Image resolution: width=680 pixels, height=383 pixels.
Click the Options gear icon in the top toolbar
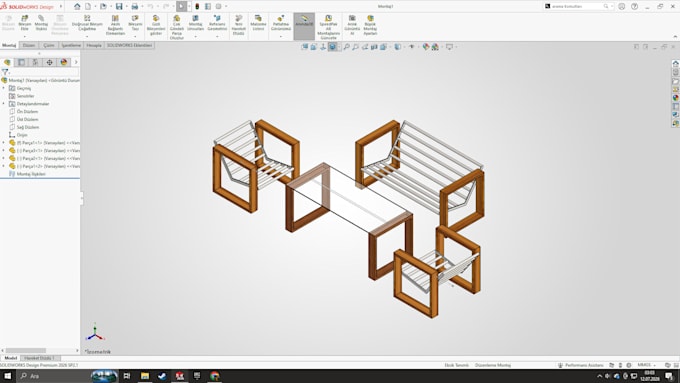click(219, 7)
